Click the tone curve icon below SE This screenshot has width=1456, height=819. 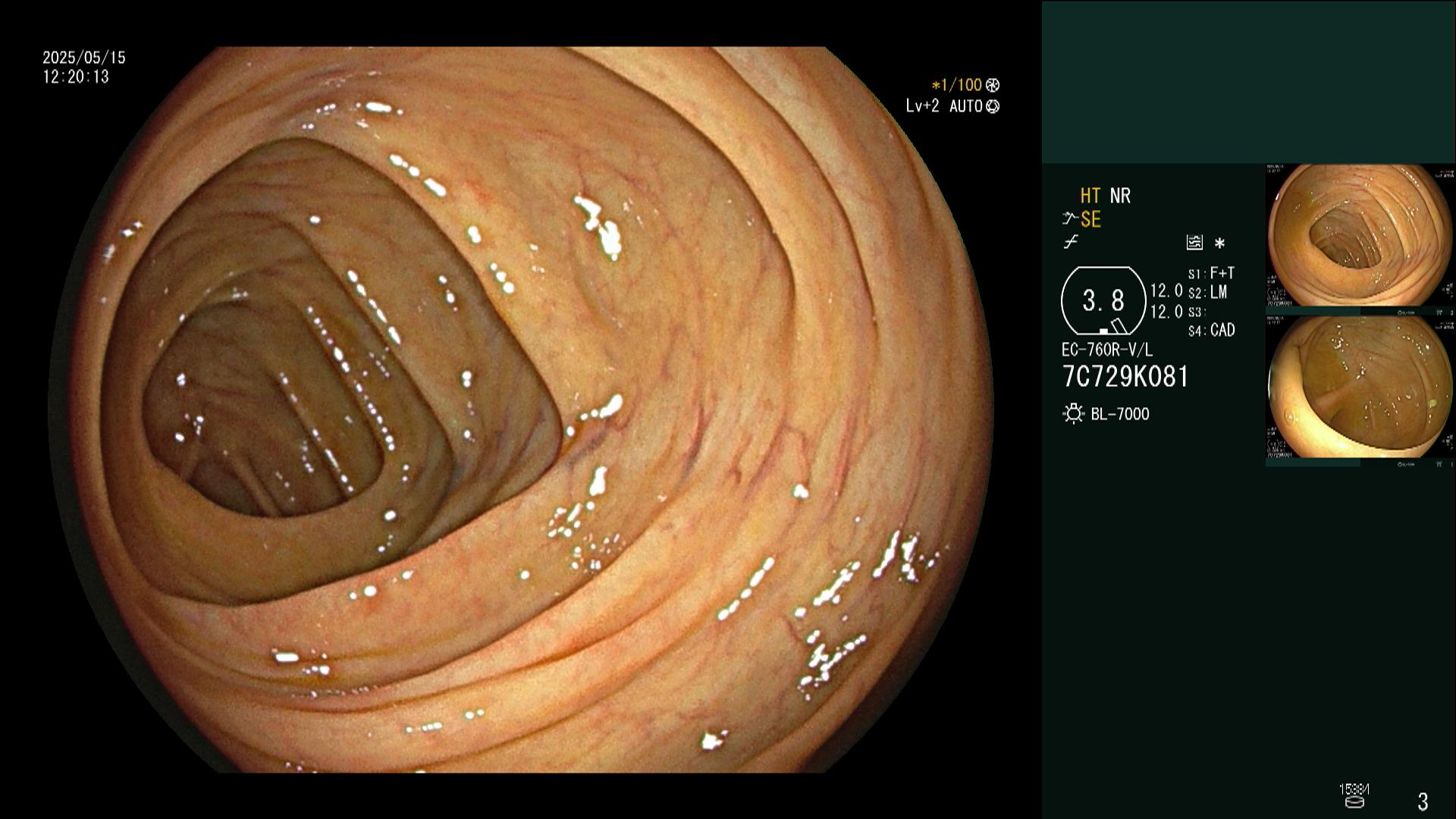pos(1071,243)
